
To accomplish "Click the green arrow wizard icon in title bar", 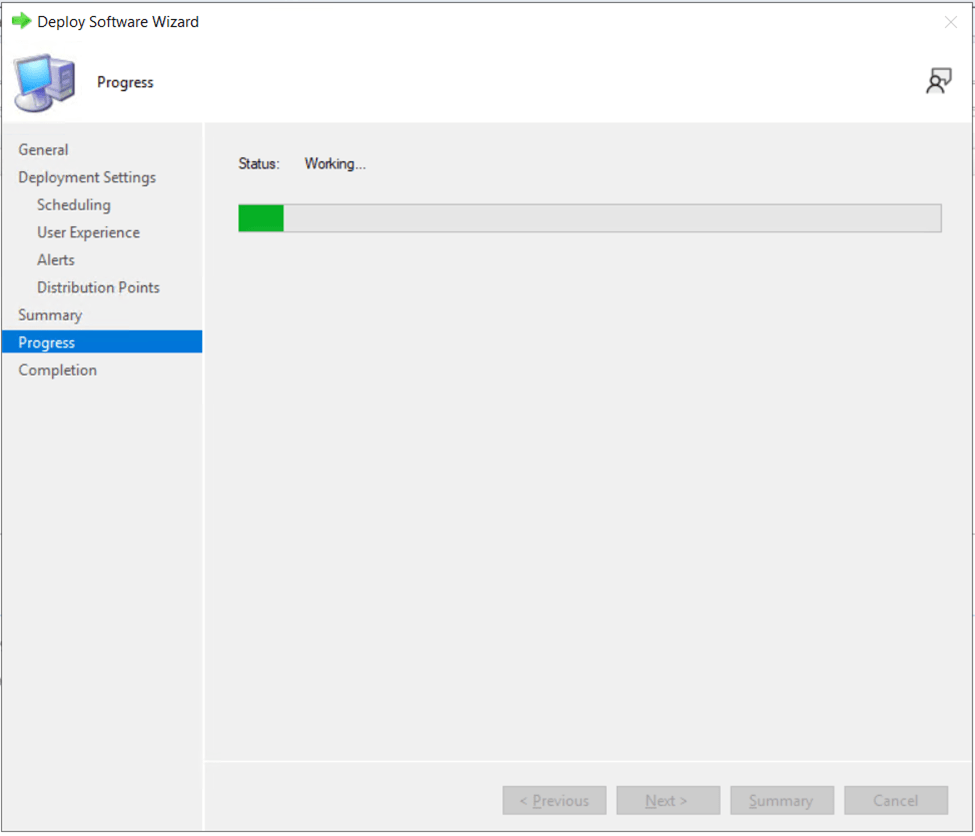I will pyautogui.click(x=21, y=21).
